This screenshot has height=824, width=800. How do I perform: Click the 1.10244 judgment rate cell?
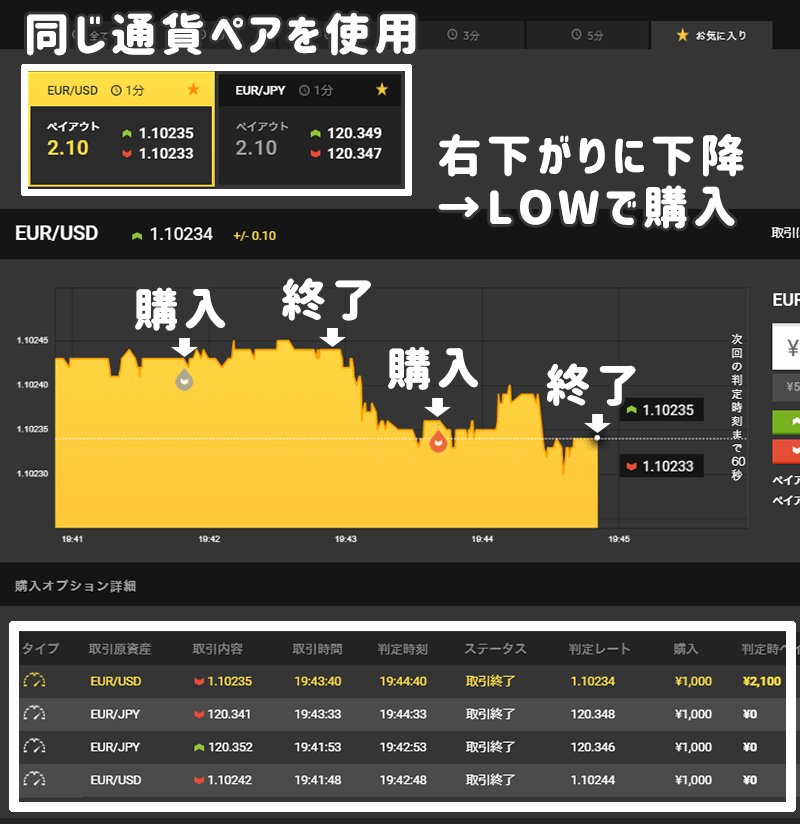[x=593, y=780]
